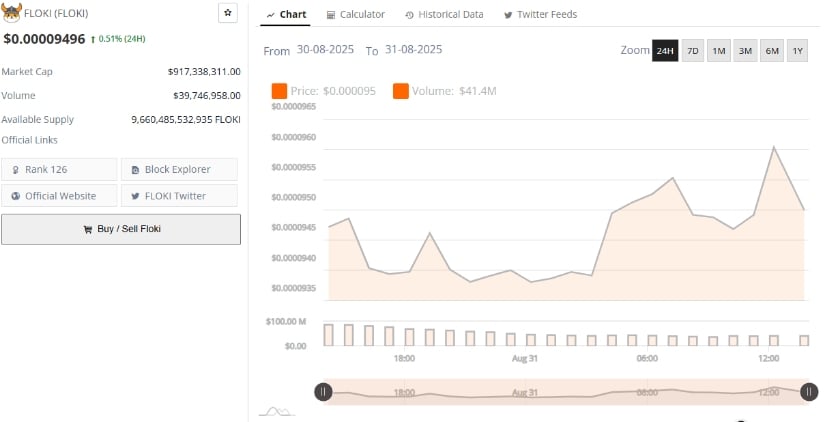Select the 7D zoom range
The image size is (825, 422).
(693, 51)
